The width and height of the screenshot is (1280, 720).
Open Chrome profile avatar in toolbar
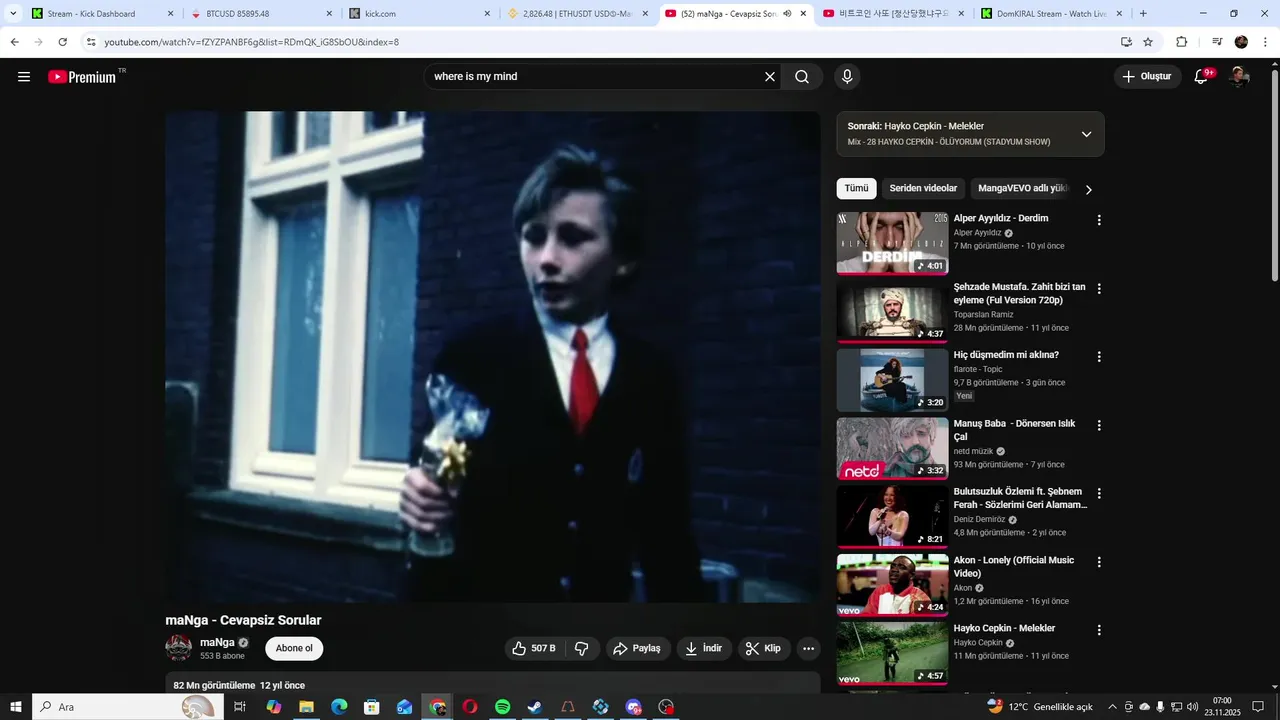(x=1241, y=42)
